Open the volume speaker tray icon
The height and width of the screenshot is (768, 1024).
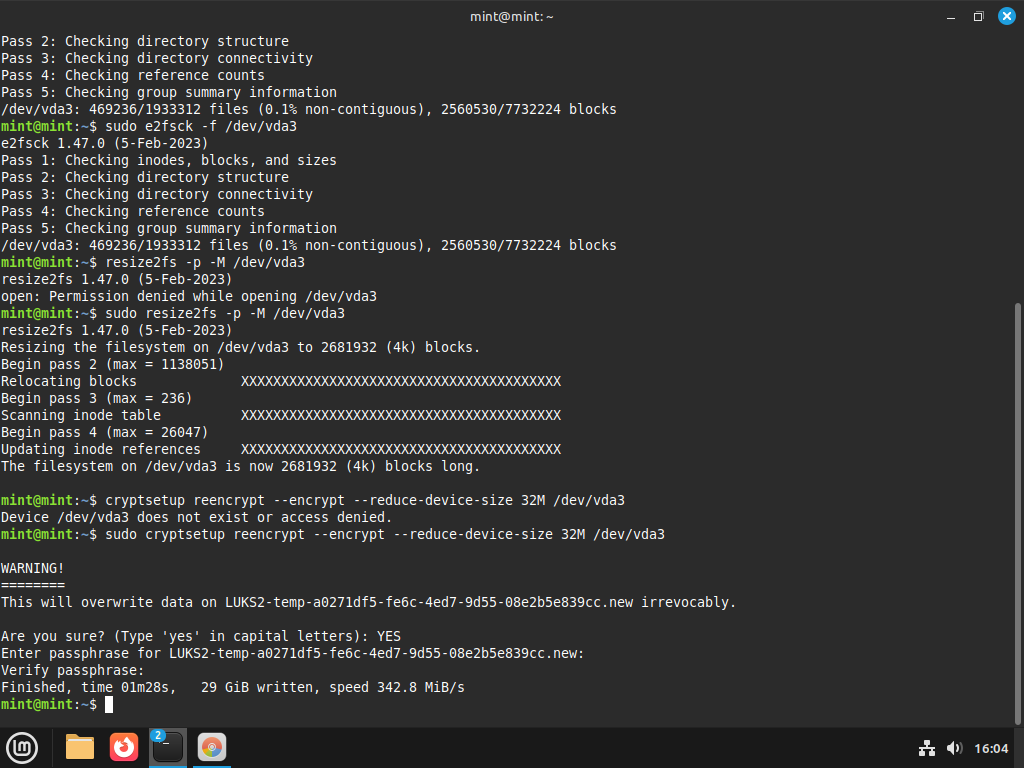953,748
